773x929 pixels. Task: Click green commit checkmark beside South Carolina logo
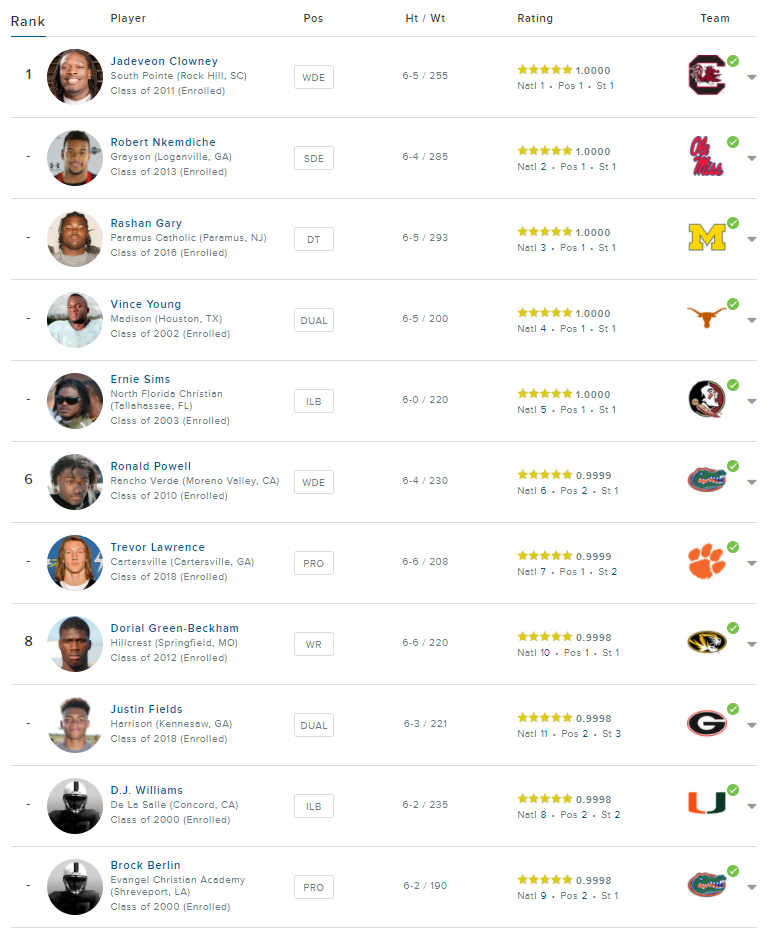point(733,61)
